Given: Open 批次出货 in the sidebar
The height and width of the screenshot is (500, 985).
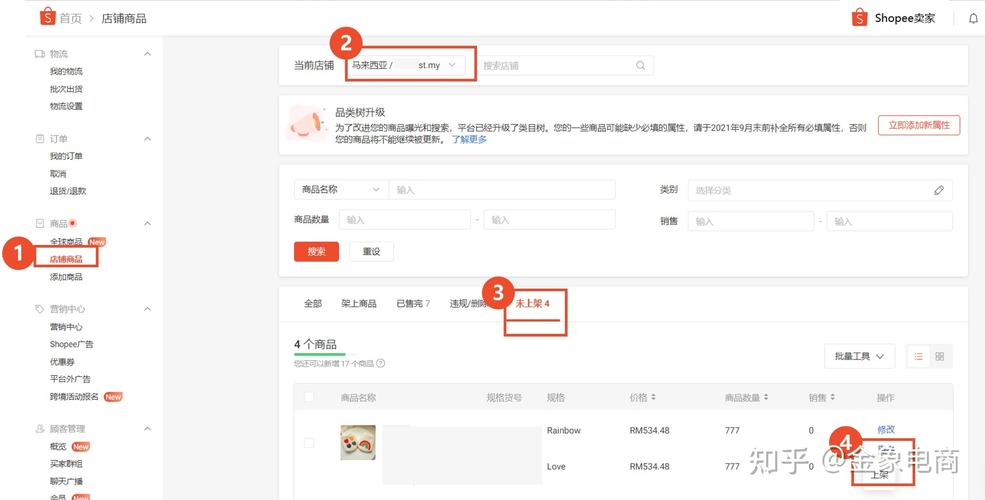Looking at the screenshot, I should tap(66, 89).
